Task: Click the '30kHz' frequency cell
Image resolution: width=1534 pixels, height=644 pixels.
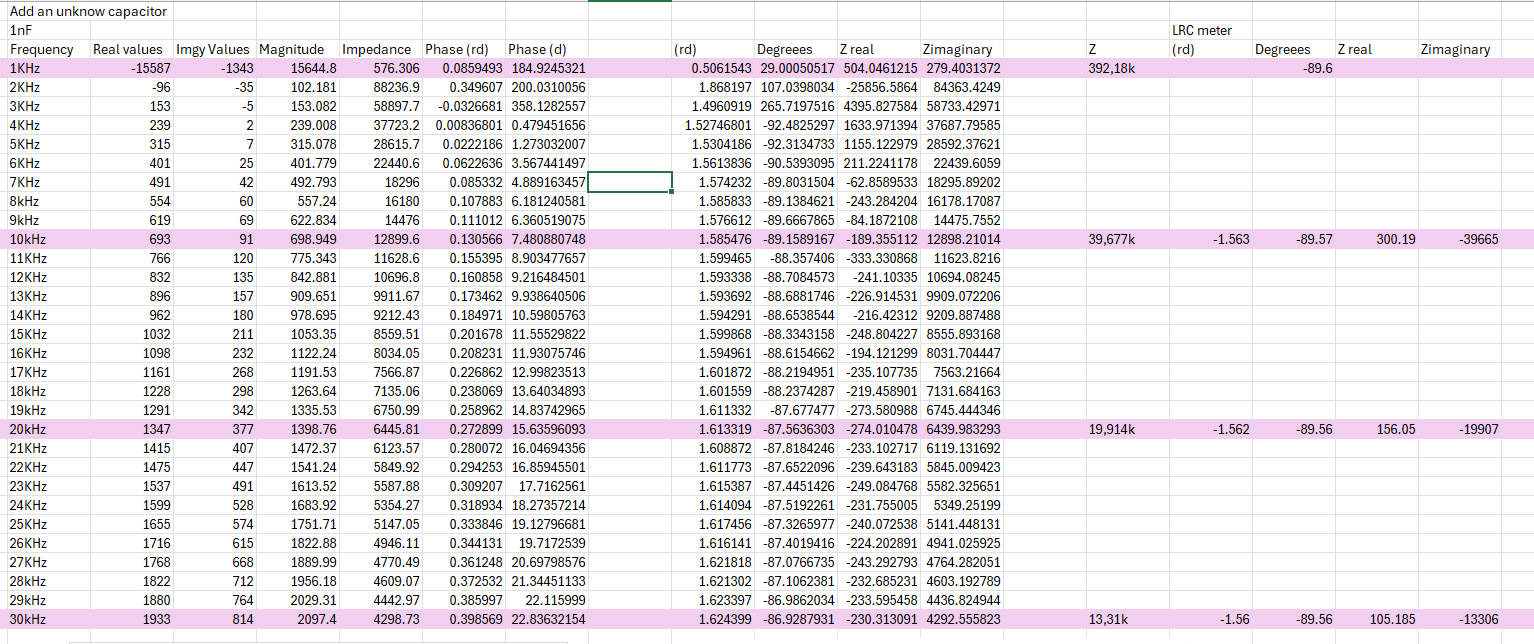Action: pyautogui.click(x=27, y=619)
